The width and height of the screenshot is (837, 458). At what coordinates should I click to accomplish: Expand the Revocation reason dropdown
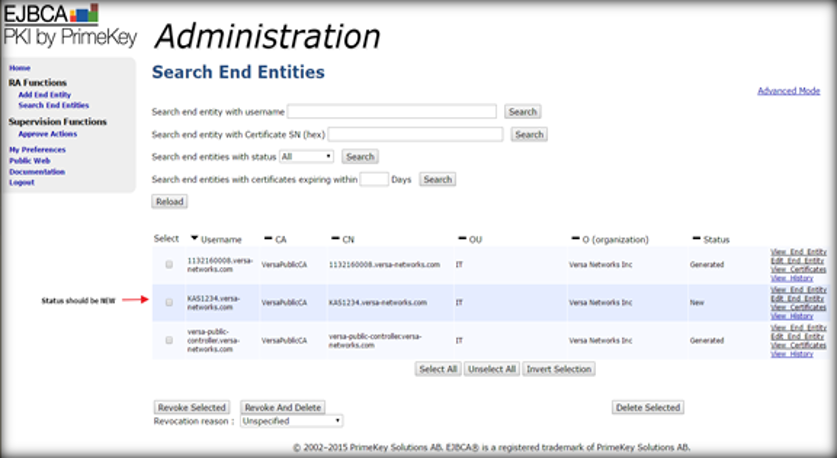(291, 421)
